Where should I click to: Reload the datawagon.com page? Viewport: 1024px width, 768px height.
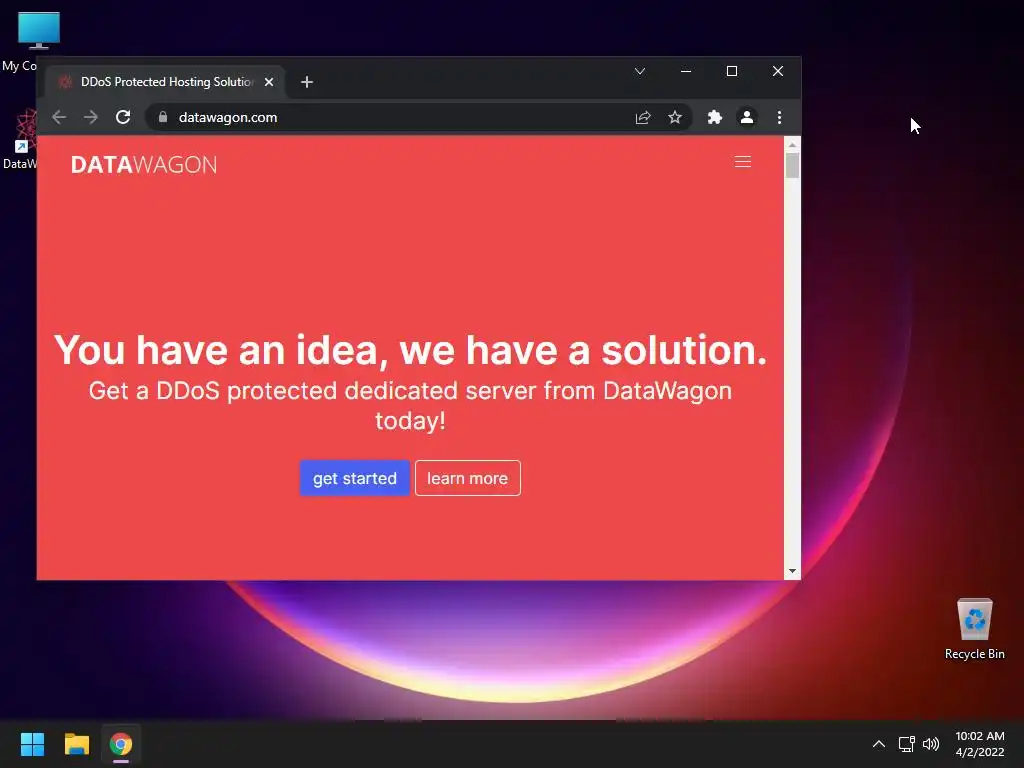pyautogui.click(x=123, y=118)
